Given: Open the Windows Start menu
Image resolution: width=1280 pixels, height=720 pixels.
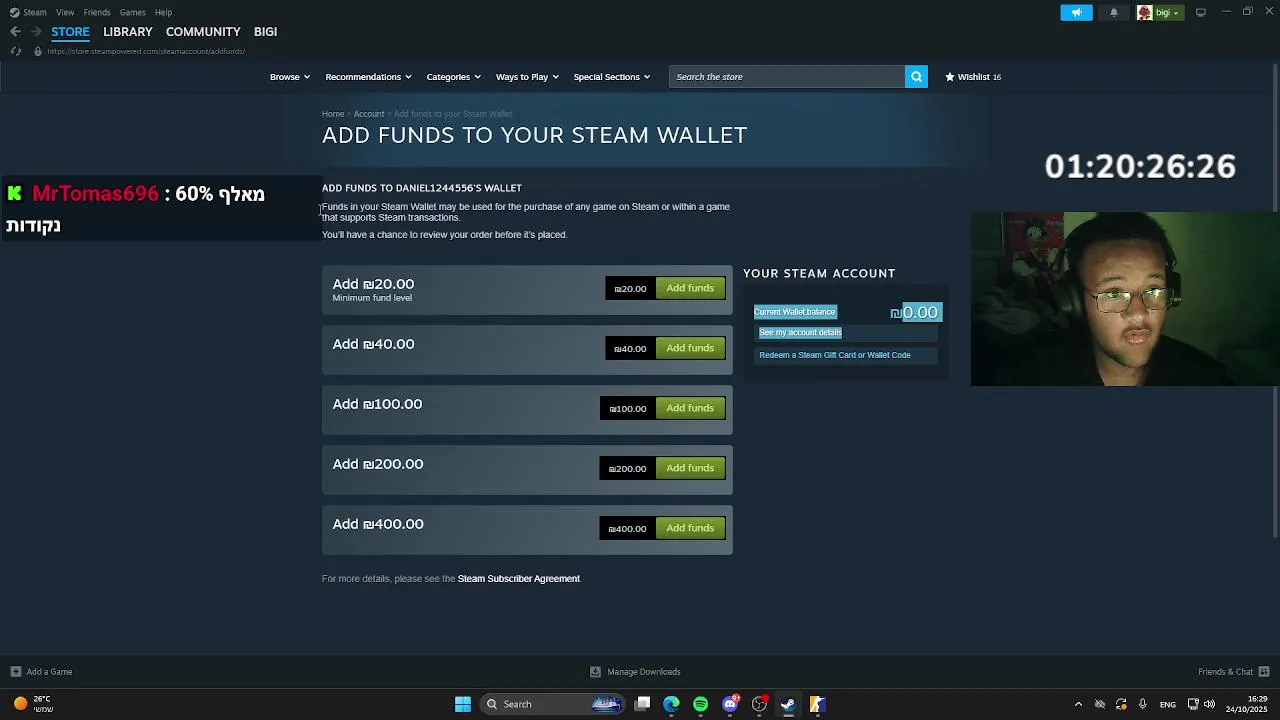Looking at the screenshot, I should click(x=463, y=704).
